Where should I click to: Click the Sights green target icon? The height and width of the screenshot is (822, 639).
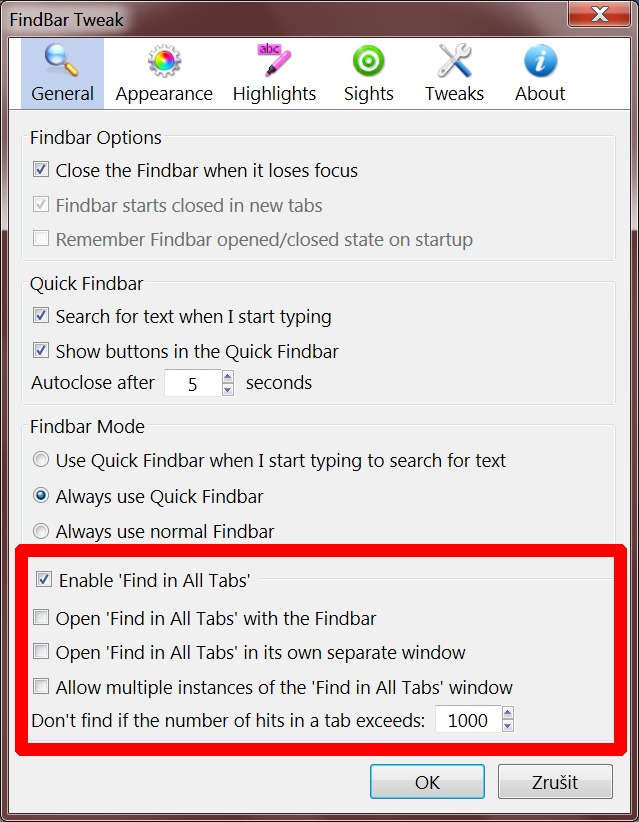(368, 60)
